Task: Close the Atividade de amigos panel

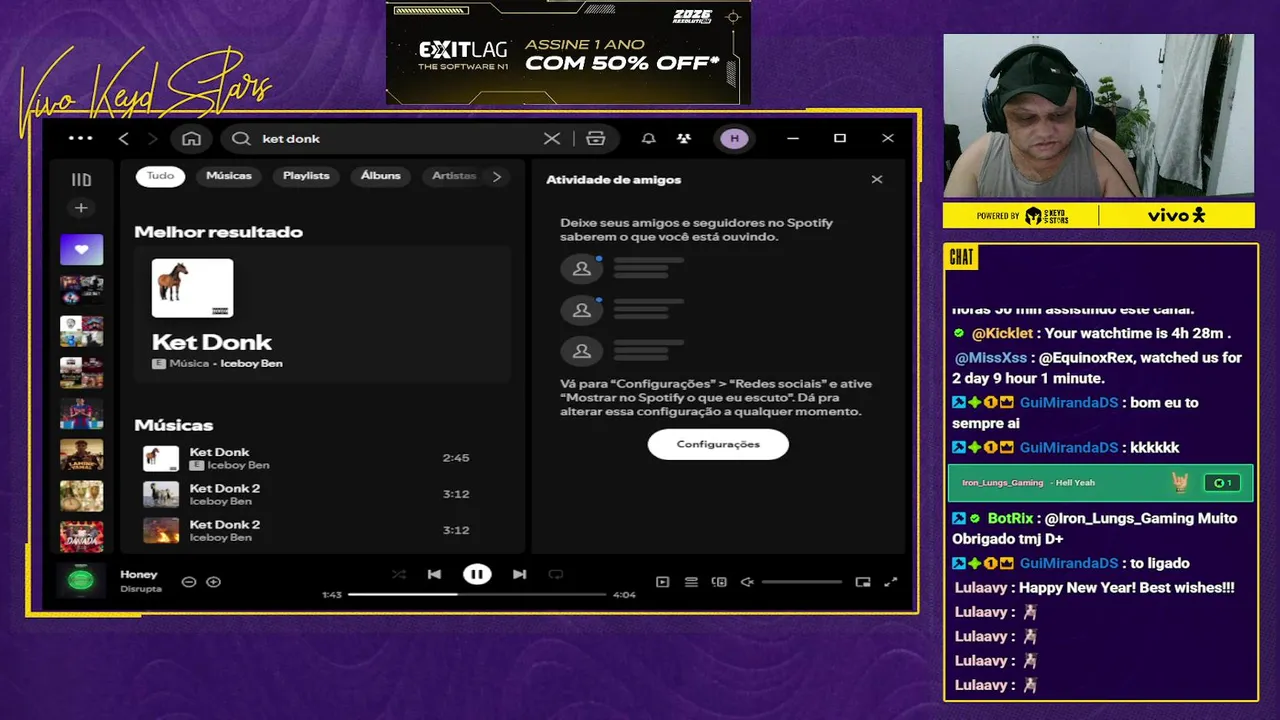Action: [877, 180]
